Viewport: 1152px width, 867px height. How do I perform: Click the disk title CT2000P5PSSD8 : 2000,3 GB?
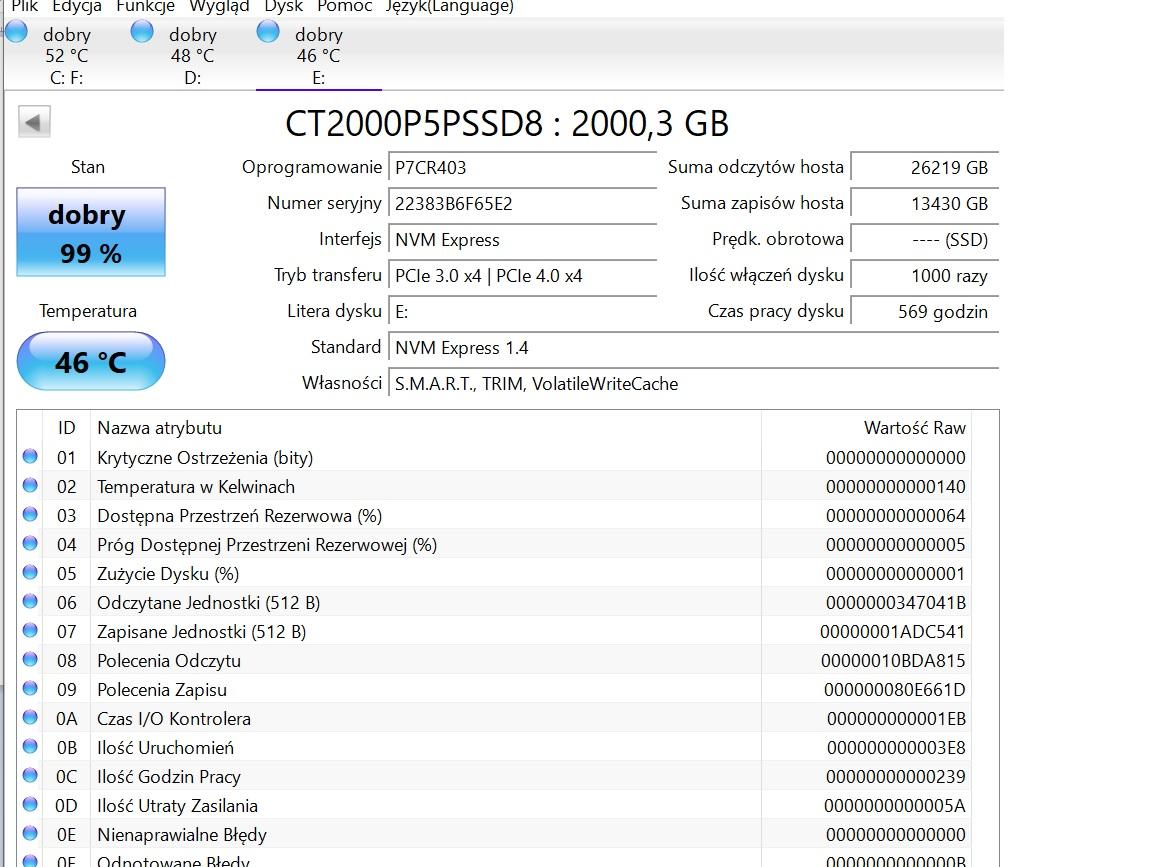[x=506, y=123]
